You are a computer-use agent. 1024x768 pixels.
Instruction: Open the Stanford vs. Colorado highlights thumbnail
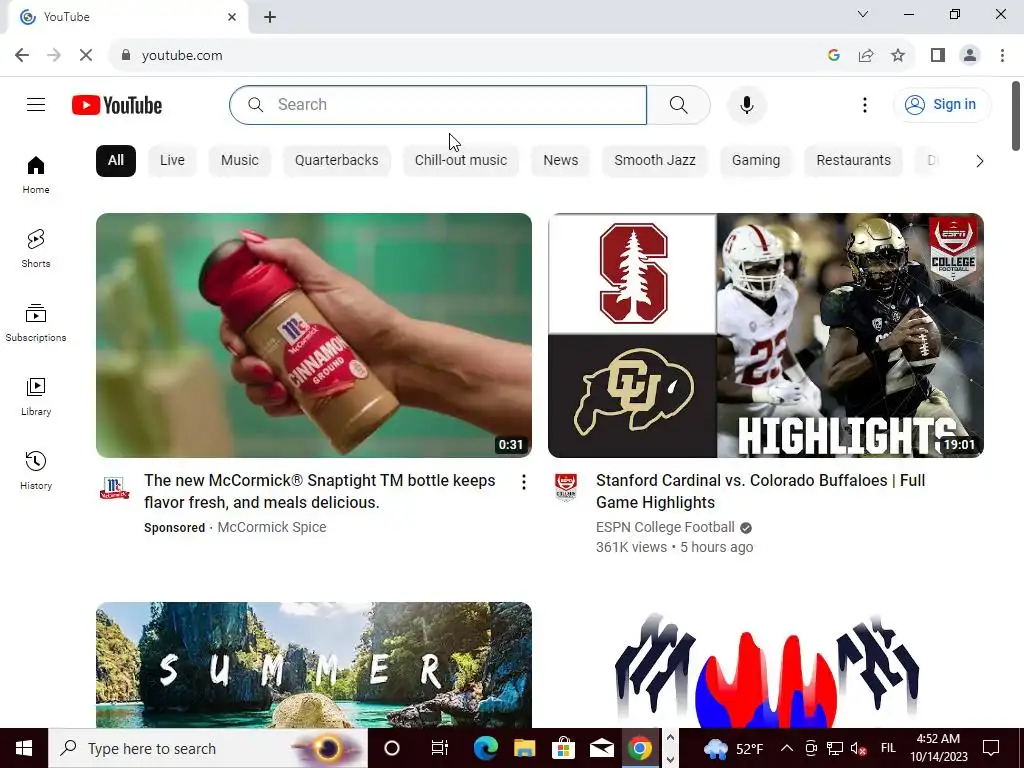pos(765,335)
